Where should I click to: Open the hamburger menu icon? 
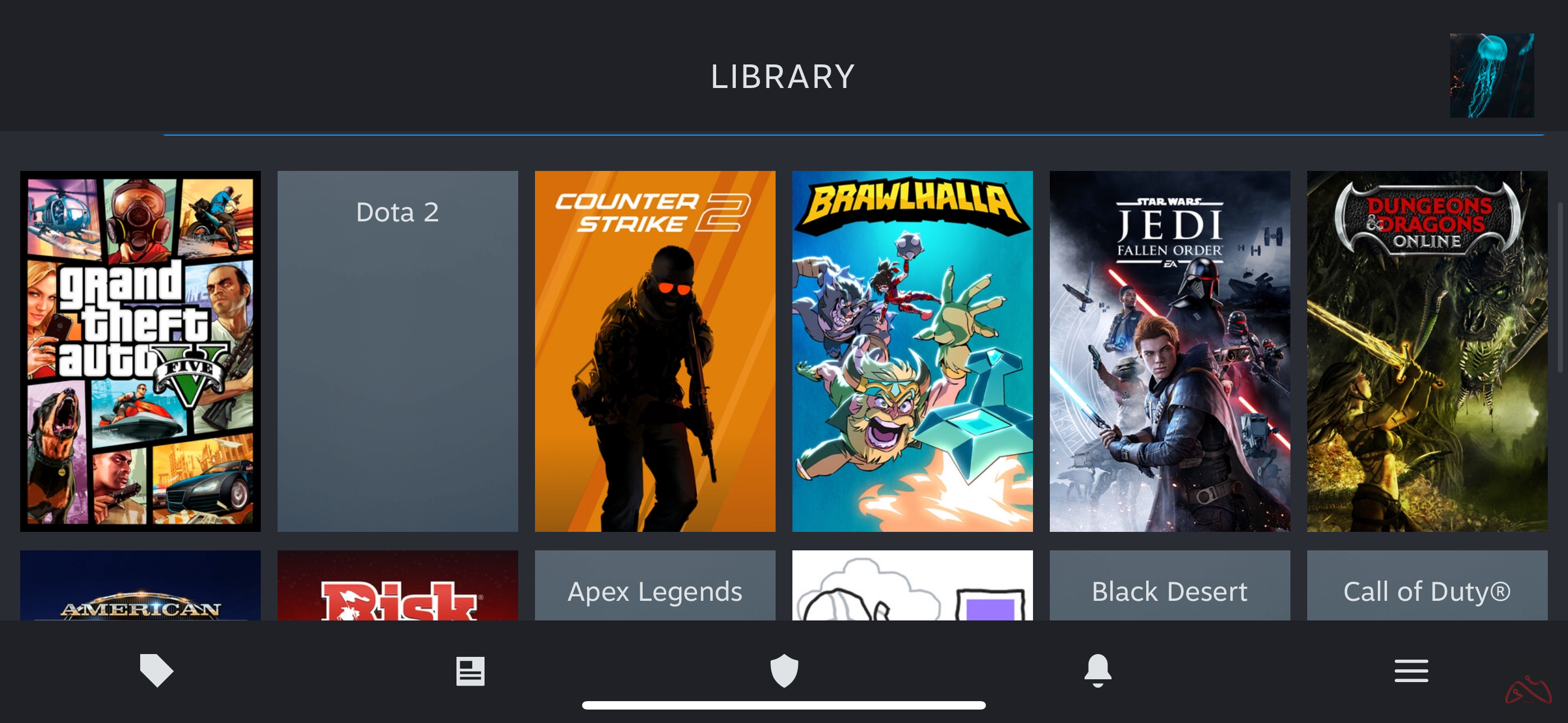(1411, 671)
